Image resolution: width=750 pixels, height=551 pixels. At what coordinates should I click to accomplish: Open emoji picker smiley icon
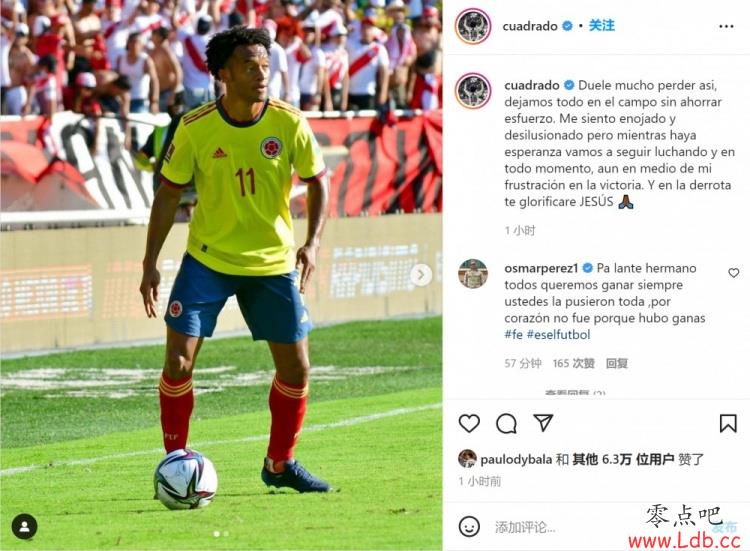[469, 527]
